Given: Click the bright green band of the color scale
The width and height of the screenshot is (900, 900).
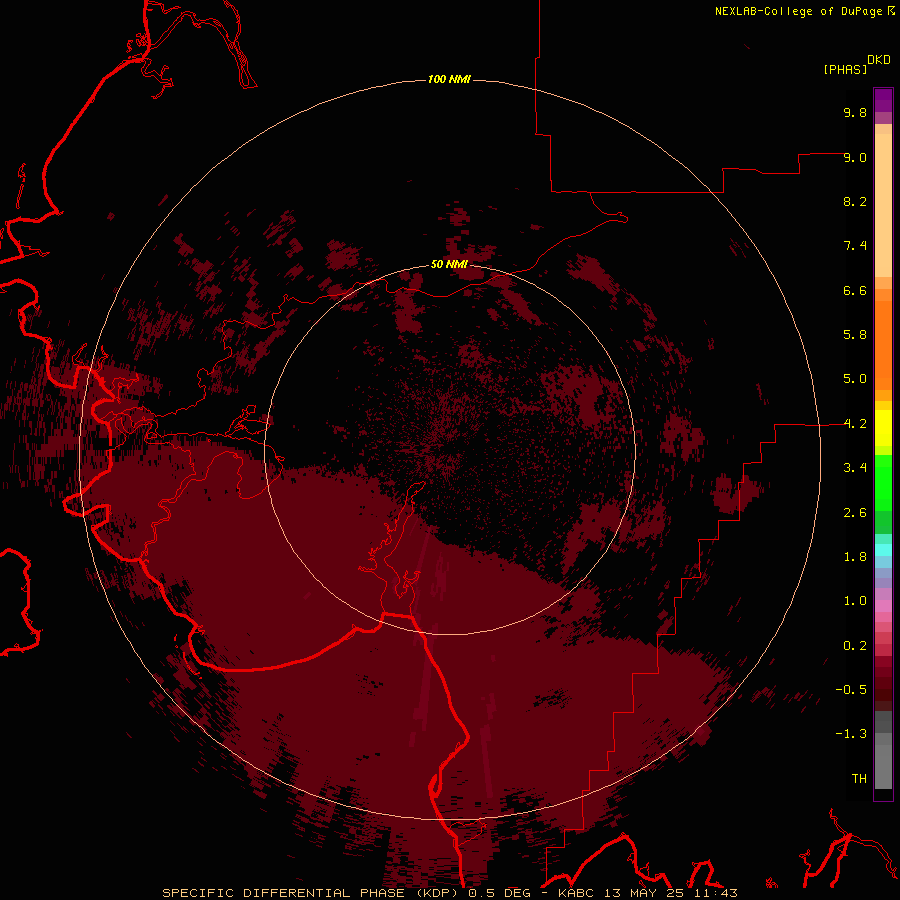Looking at the screenshot, I should pos(883,482).
